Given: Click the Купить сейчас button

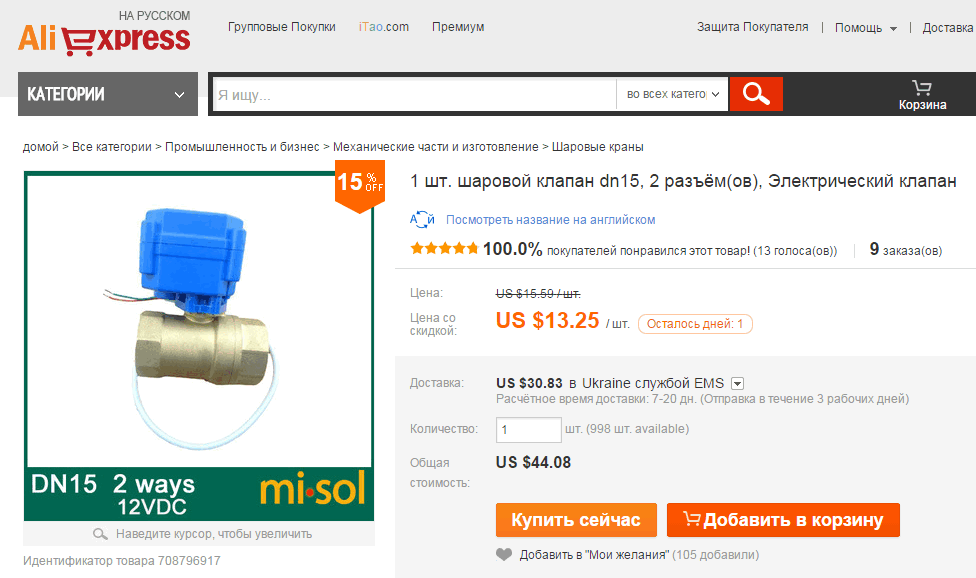Looking at the screenshot, I should (x=576, y=520).
